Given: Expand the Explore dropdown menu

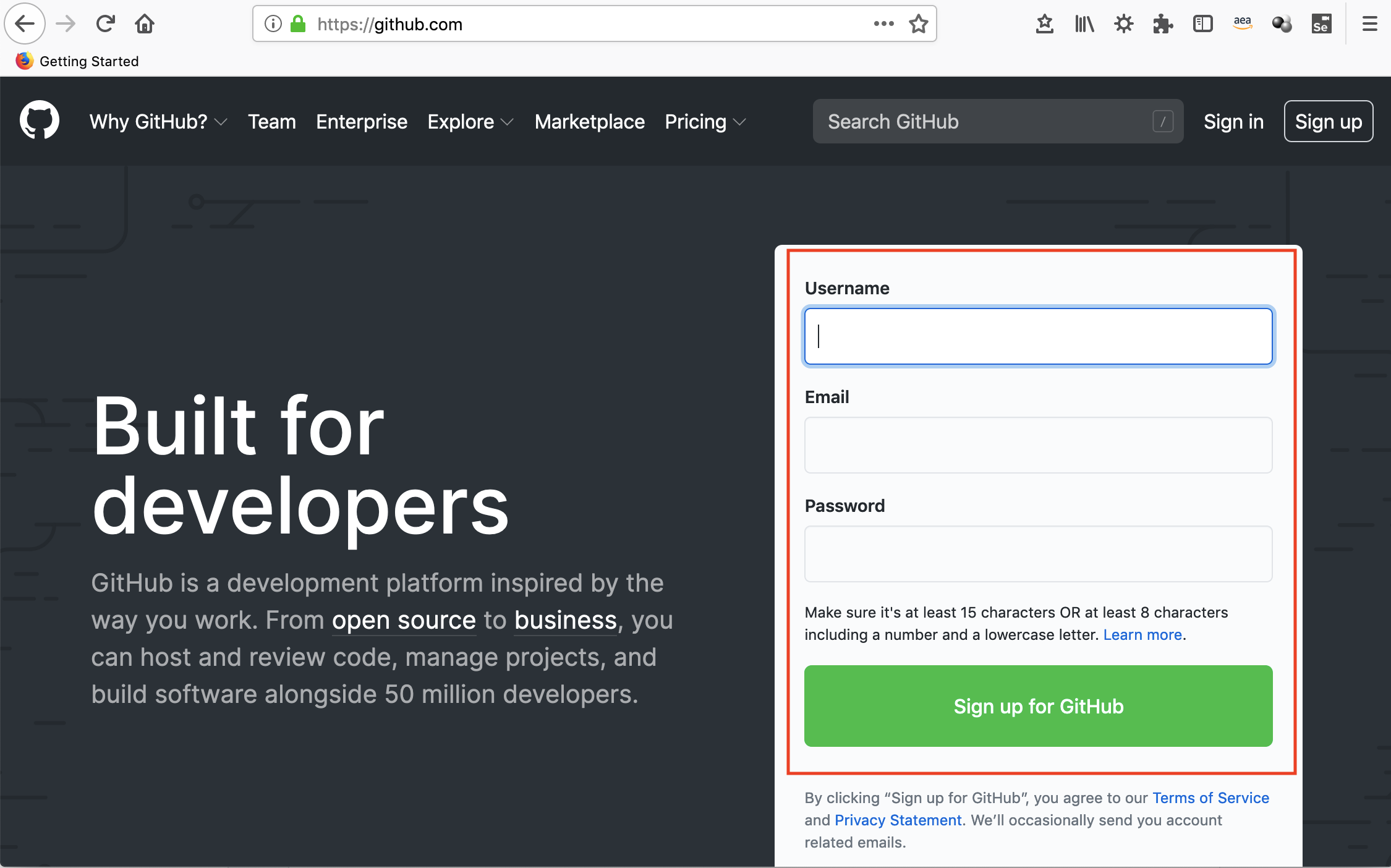Looking at the screenshot, I should click(470, 121).
